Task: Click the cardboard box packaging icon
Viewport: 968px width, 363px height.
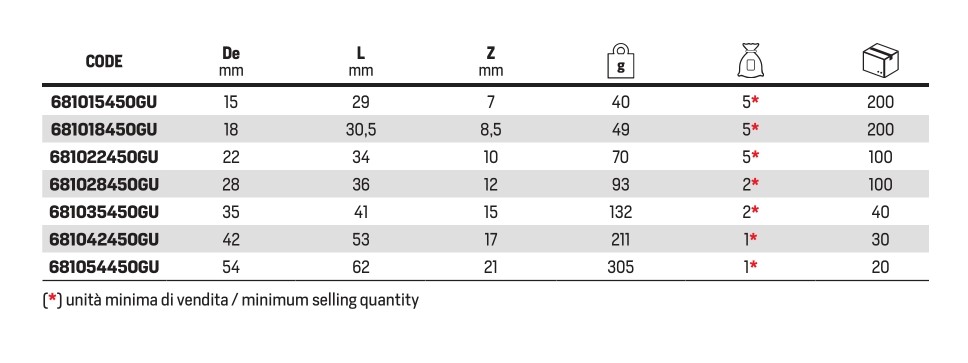Action: pyautogui.click(x=880, y=60)
